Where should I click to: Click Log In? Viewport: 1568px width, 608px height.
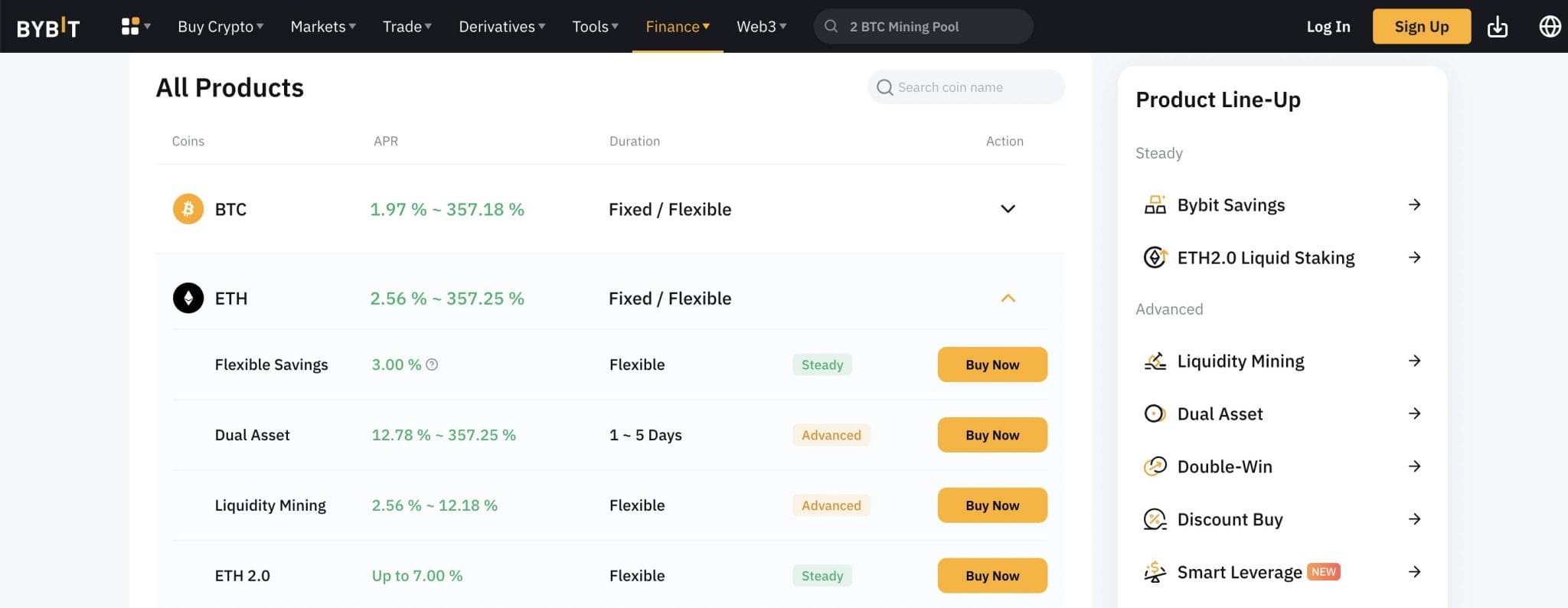tap(1328, 27)
